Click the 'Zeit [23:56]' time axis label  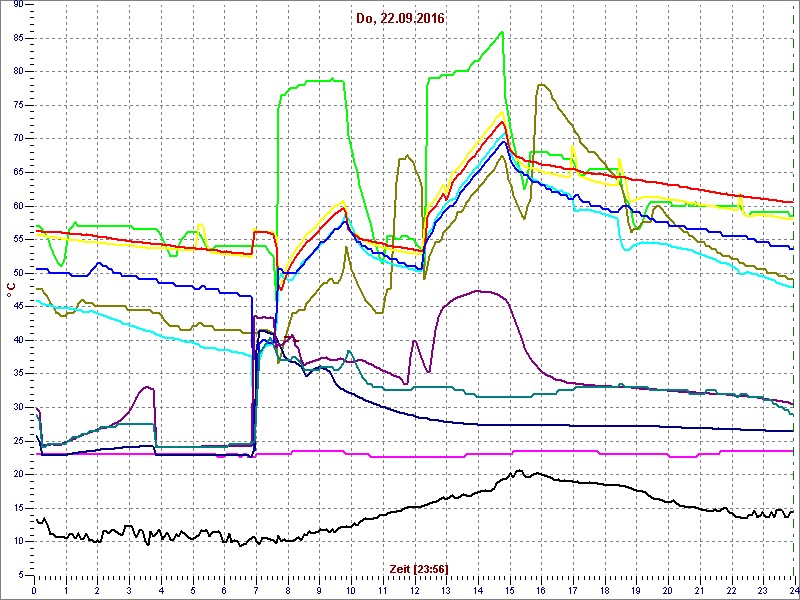coord(419,568)
